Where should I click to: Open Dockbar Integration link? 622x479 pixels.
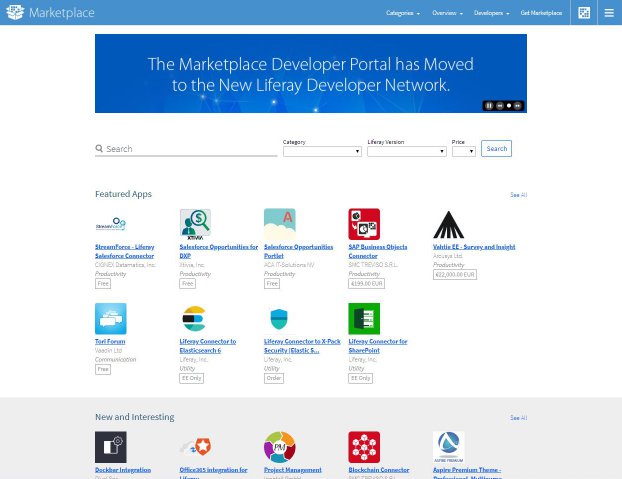pos(123,470)
